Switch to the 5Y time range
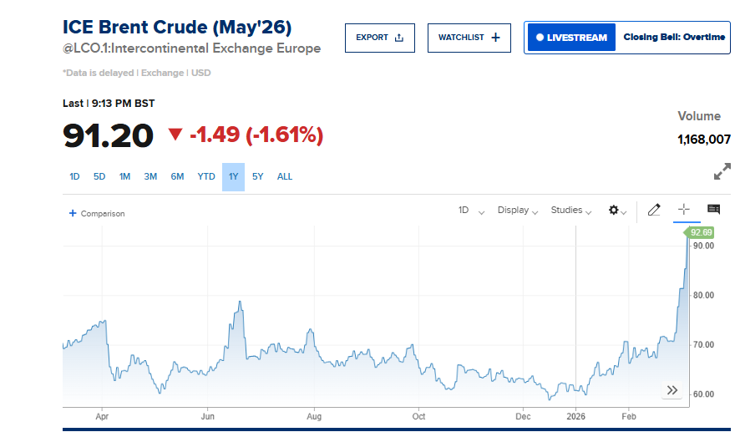 click(258, 177)
